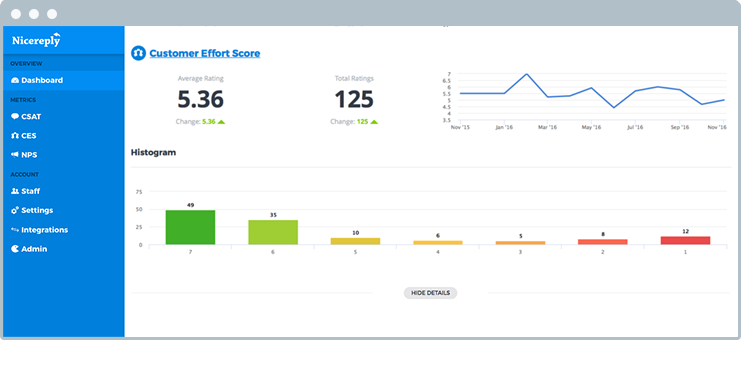Viewport: 741px width, 365px height.
Task: Select the light green bar for rating 6
Action: [273, 232]
